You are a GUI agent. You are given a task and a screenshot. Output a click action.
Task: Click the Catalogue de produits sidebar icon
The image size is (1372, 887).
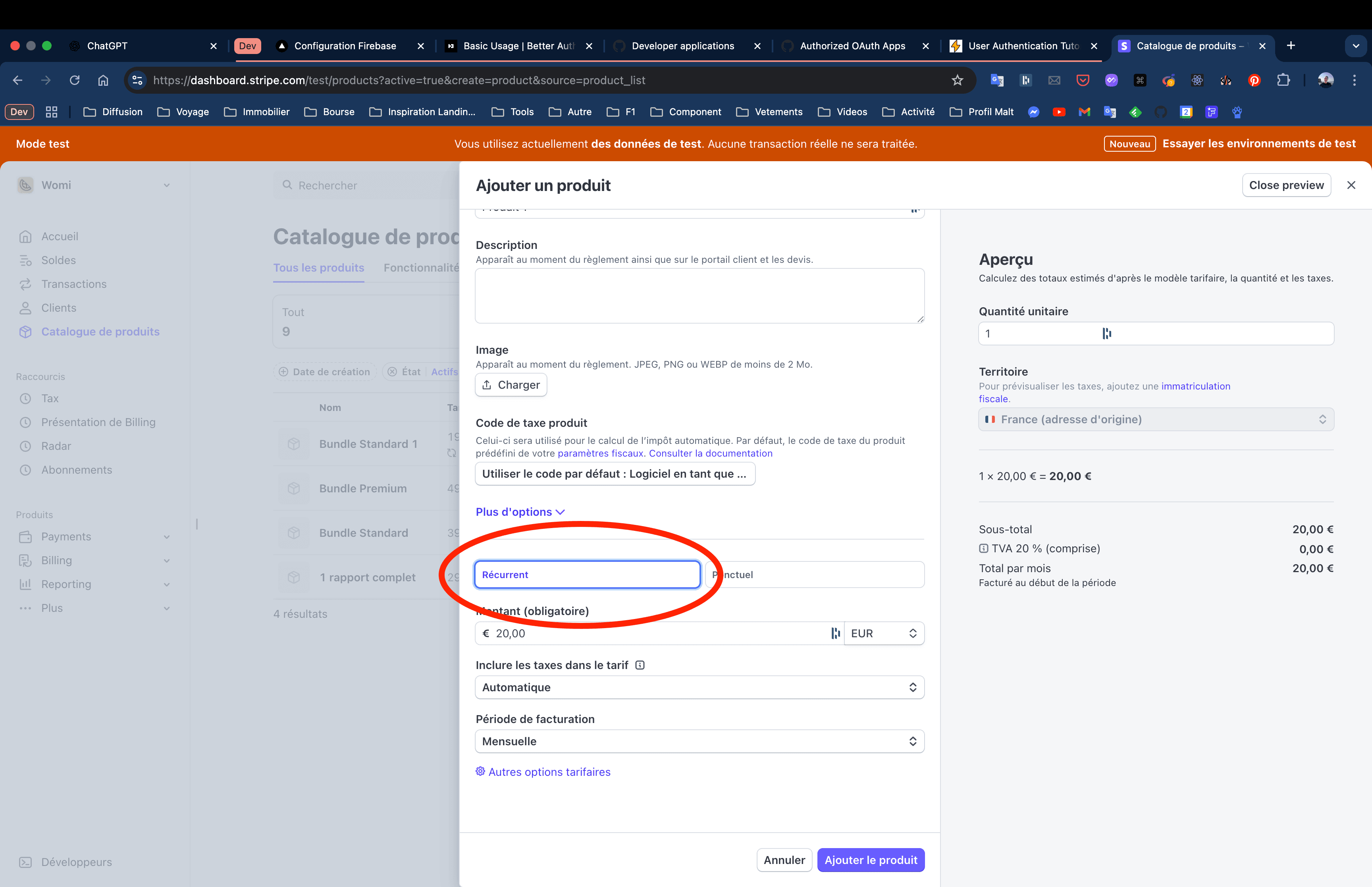point(25,332)
